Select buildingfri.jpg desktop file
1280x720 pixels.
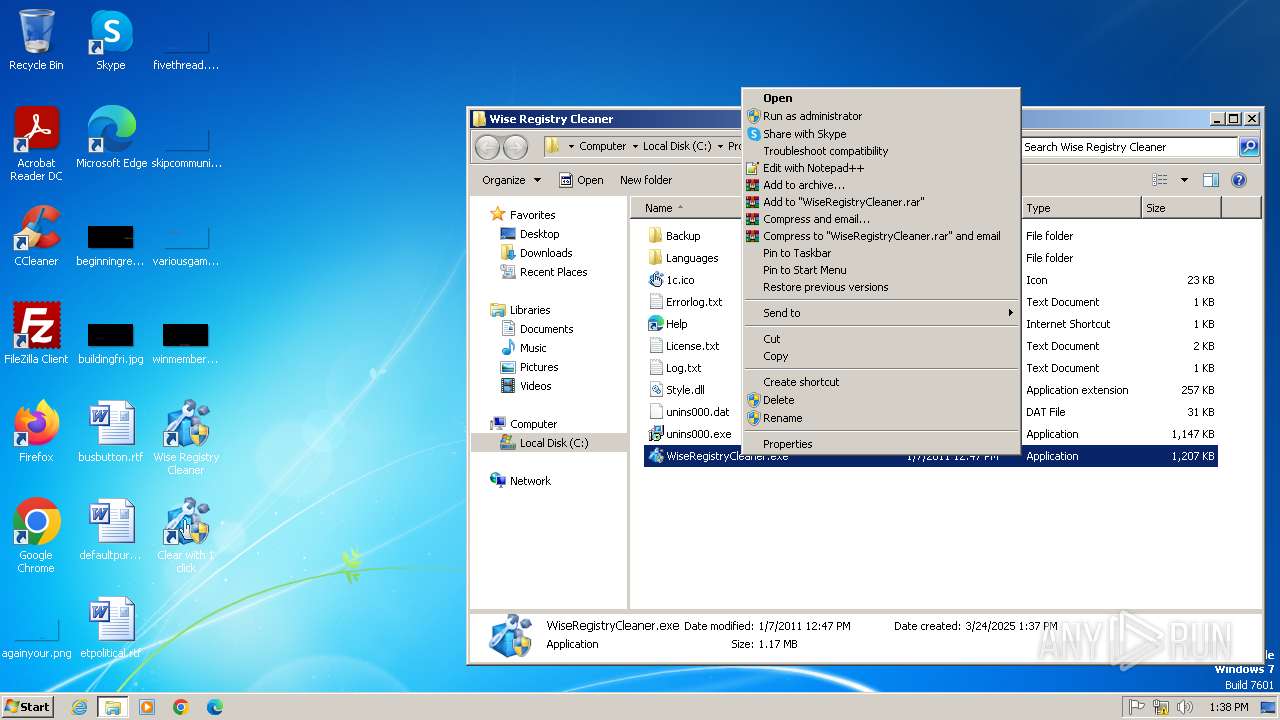(111, 344)
